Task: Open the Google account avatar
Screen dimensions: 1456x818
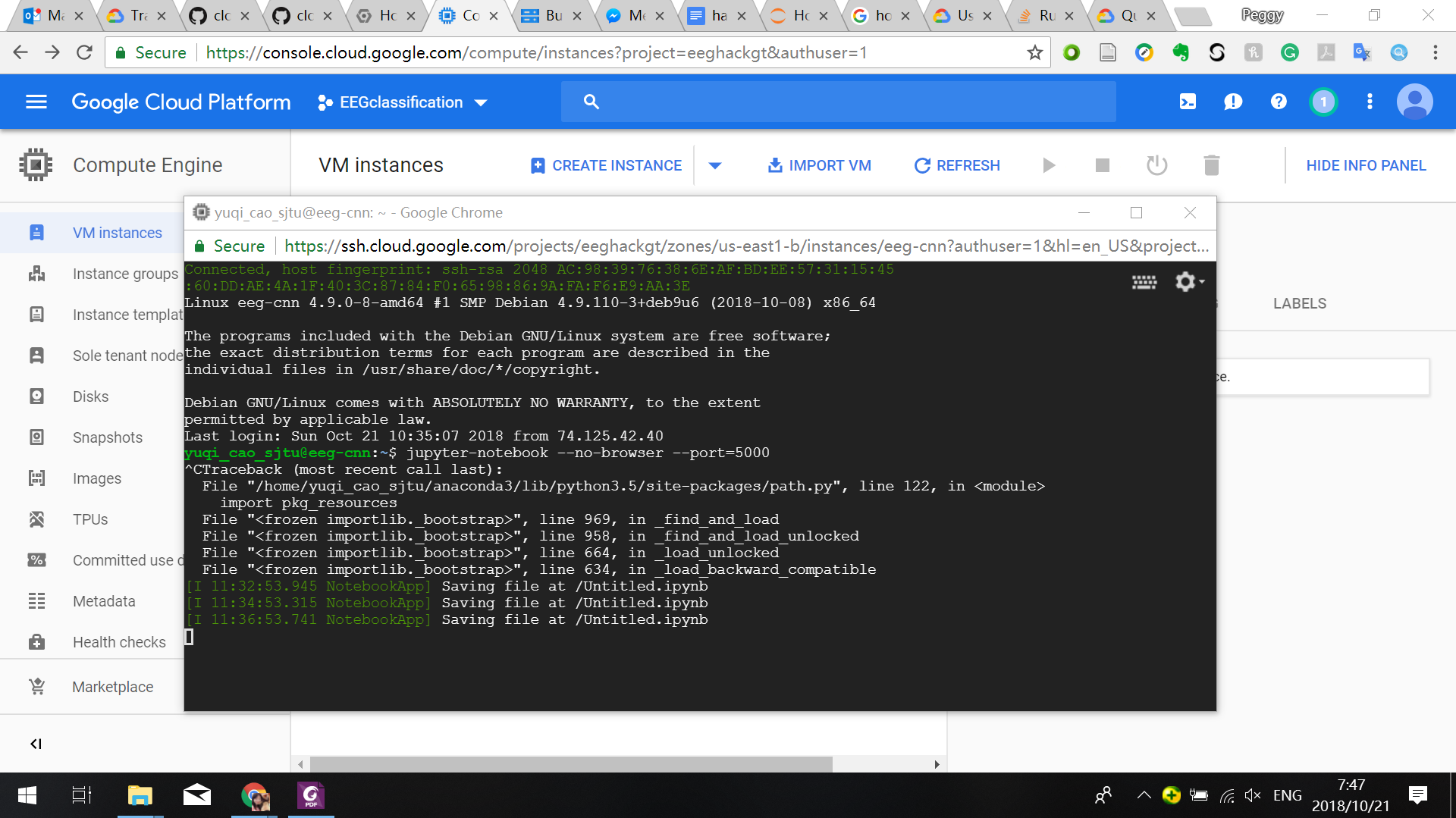Action: tap(1414, 102)
